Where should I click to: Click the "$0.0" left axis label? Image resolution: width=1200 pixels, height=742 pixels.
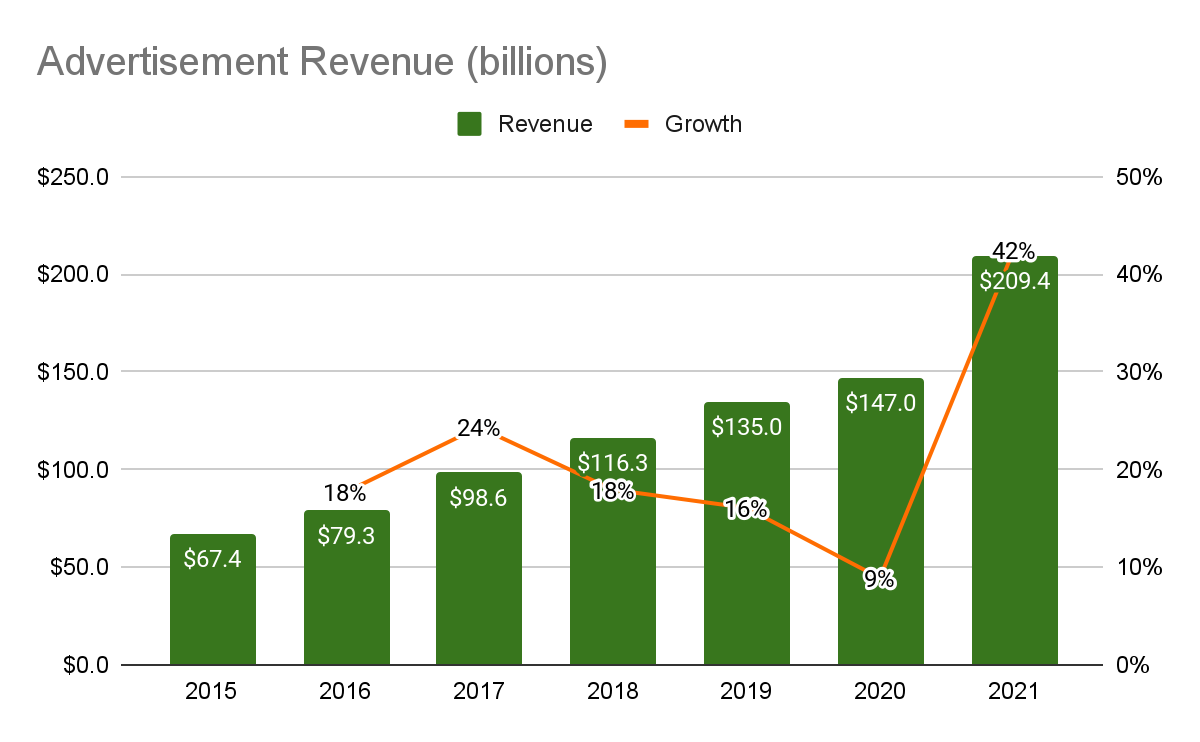click(x=84, y=665)
